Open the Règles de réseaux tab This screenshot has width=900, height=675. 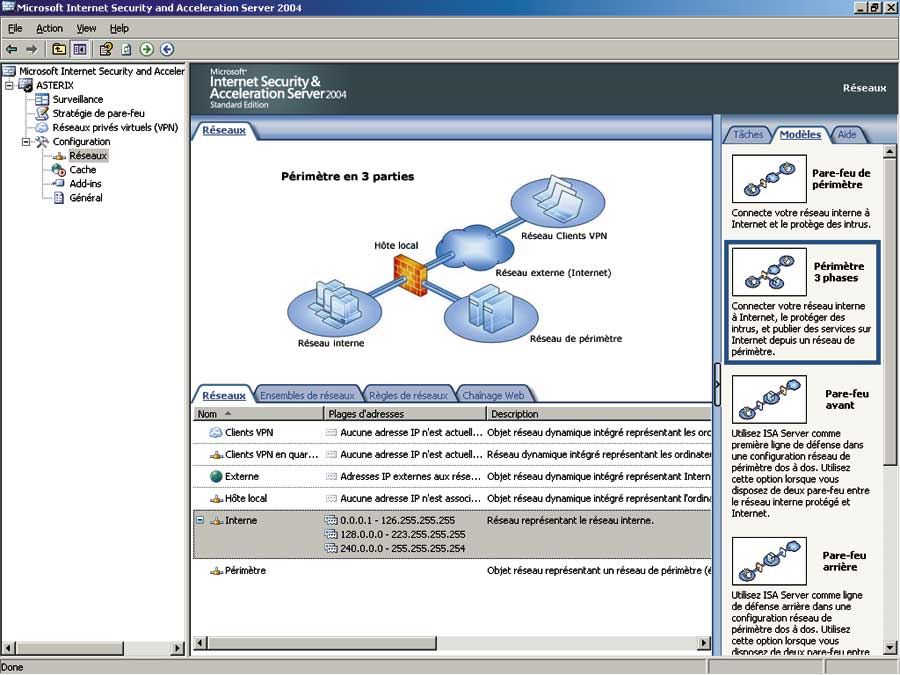click(x=408, y=395)
